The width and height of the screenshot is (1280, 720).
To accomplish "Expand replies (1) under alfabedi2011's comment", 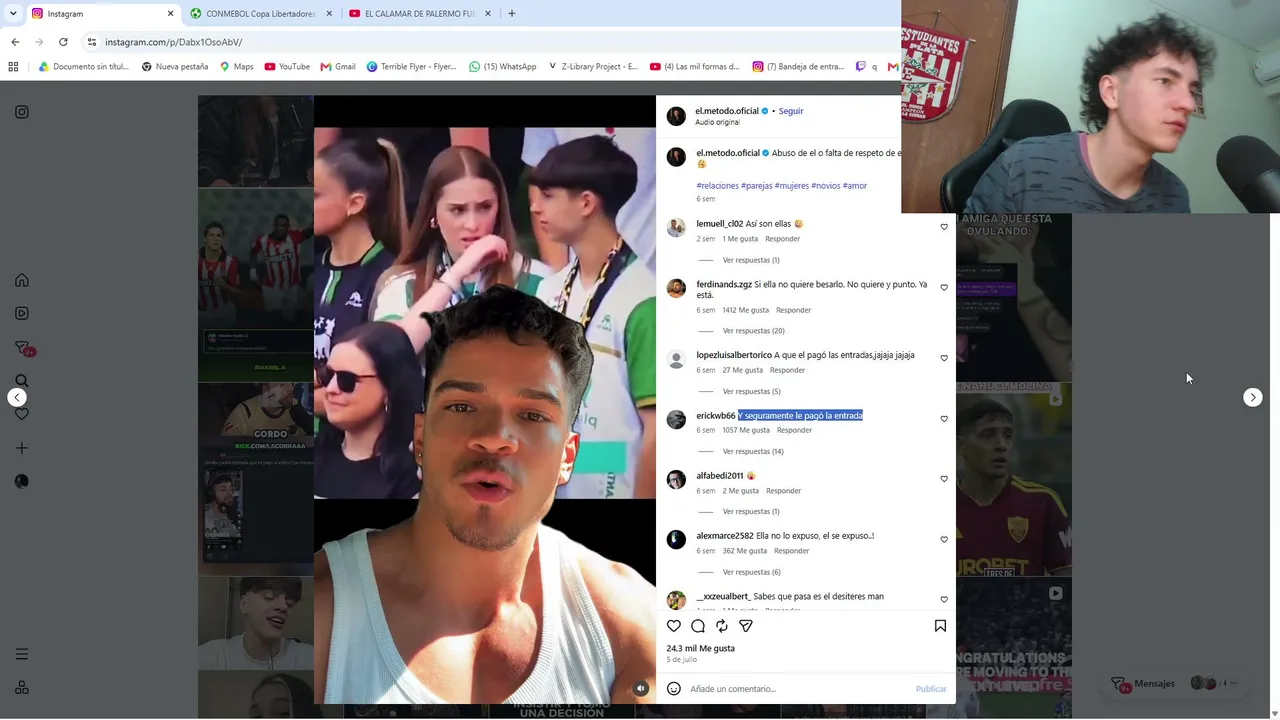I will coord(751,512).
